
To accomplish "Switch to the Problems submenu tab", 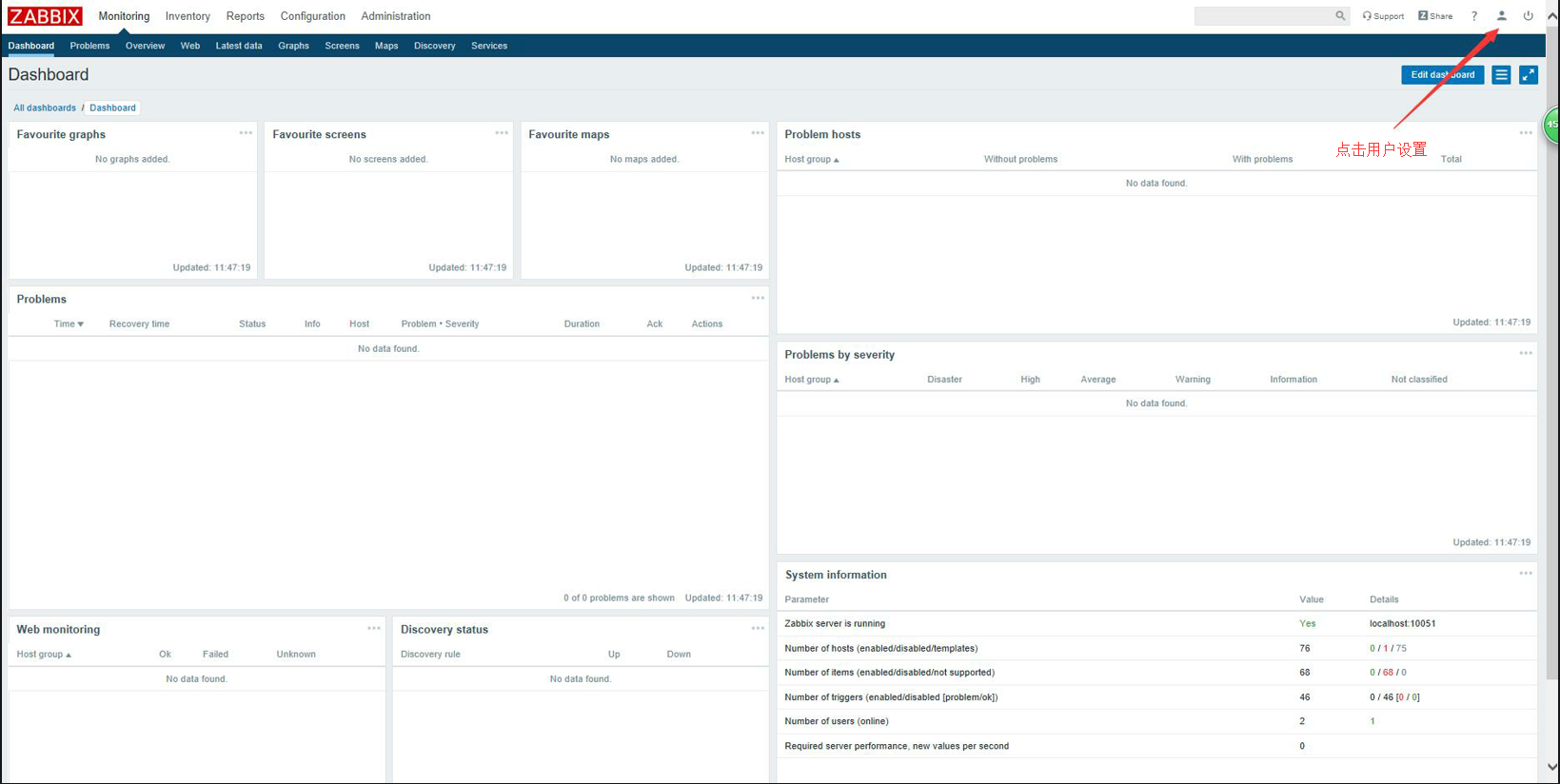I will [89, 46].
